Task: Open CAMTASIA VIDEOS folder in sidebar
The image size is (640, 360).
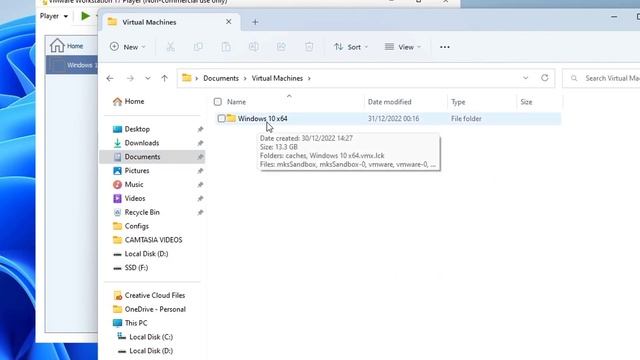Action: coord(153,240)
